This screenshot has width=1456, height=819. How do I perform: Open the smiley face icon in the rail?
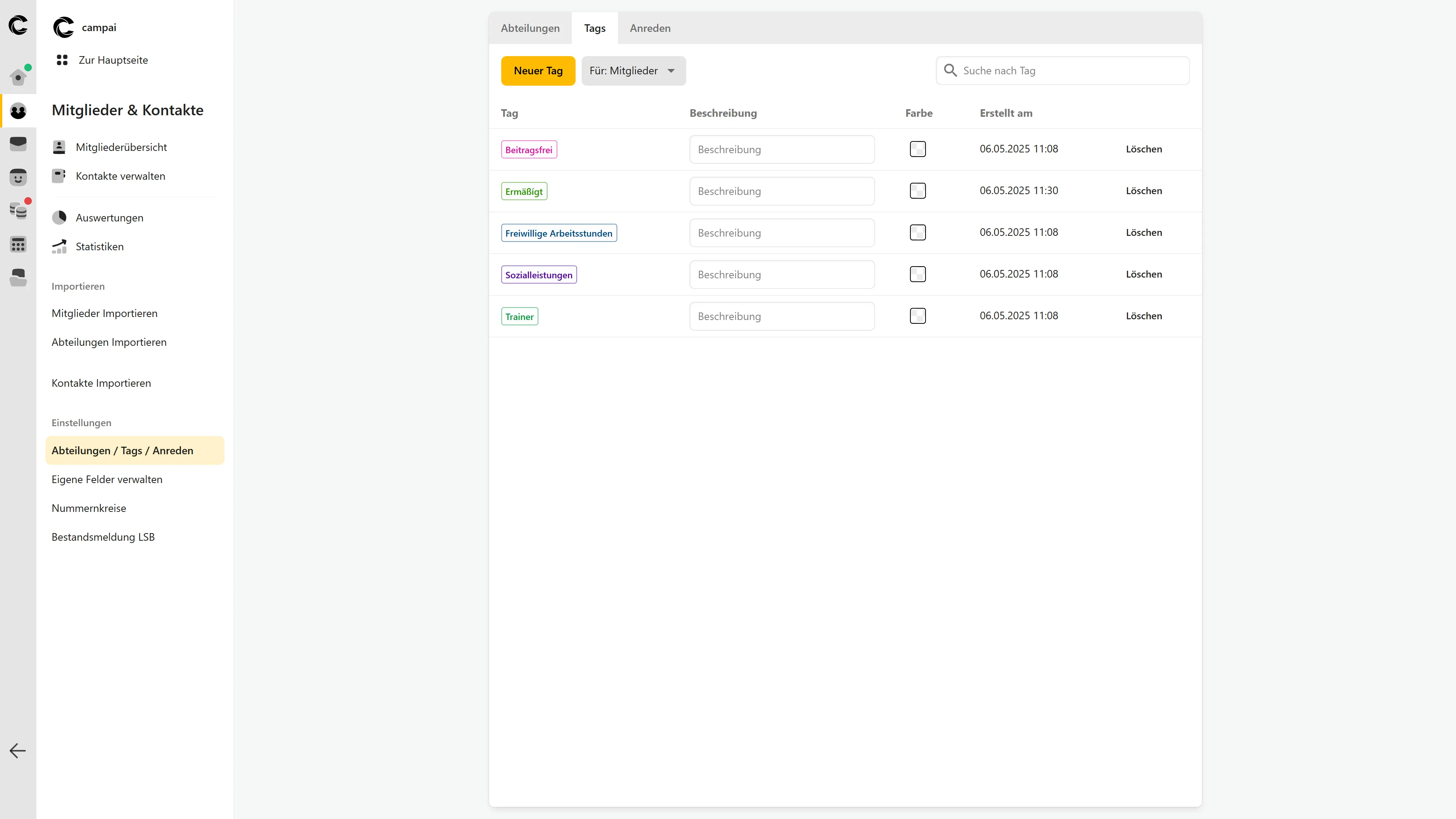click(x=18, y=177)
